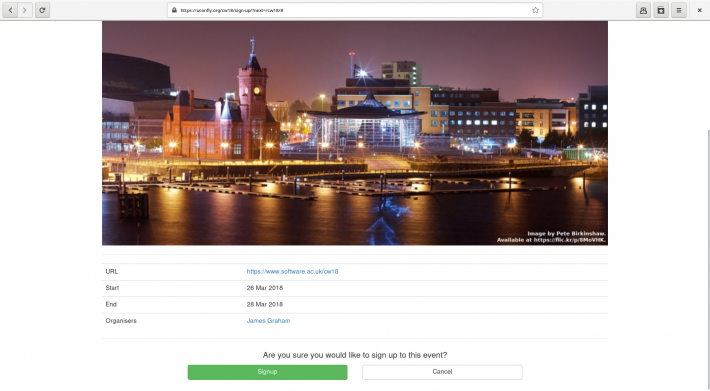The image size is (710, 391).
Task: Click the End row label
Action: click(x=111, y=304)
